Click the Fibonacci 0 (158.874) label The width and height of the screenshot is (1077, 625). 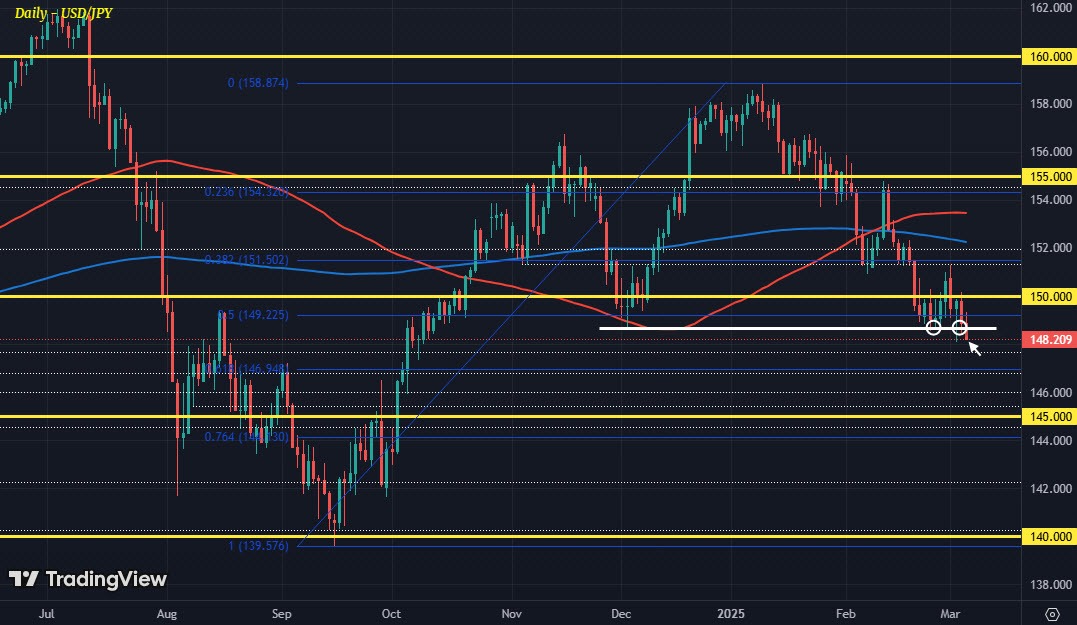point(258,82)
